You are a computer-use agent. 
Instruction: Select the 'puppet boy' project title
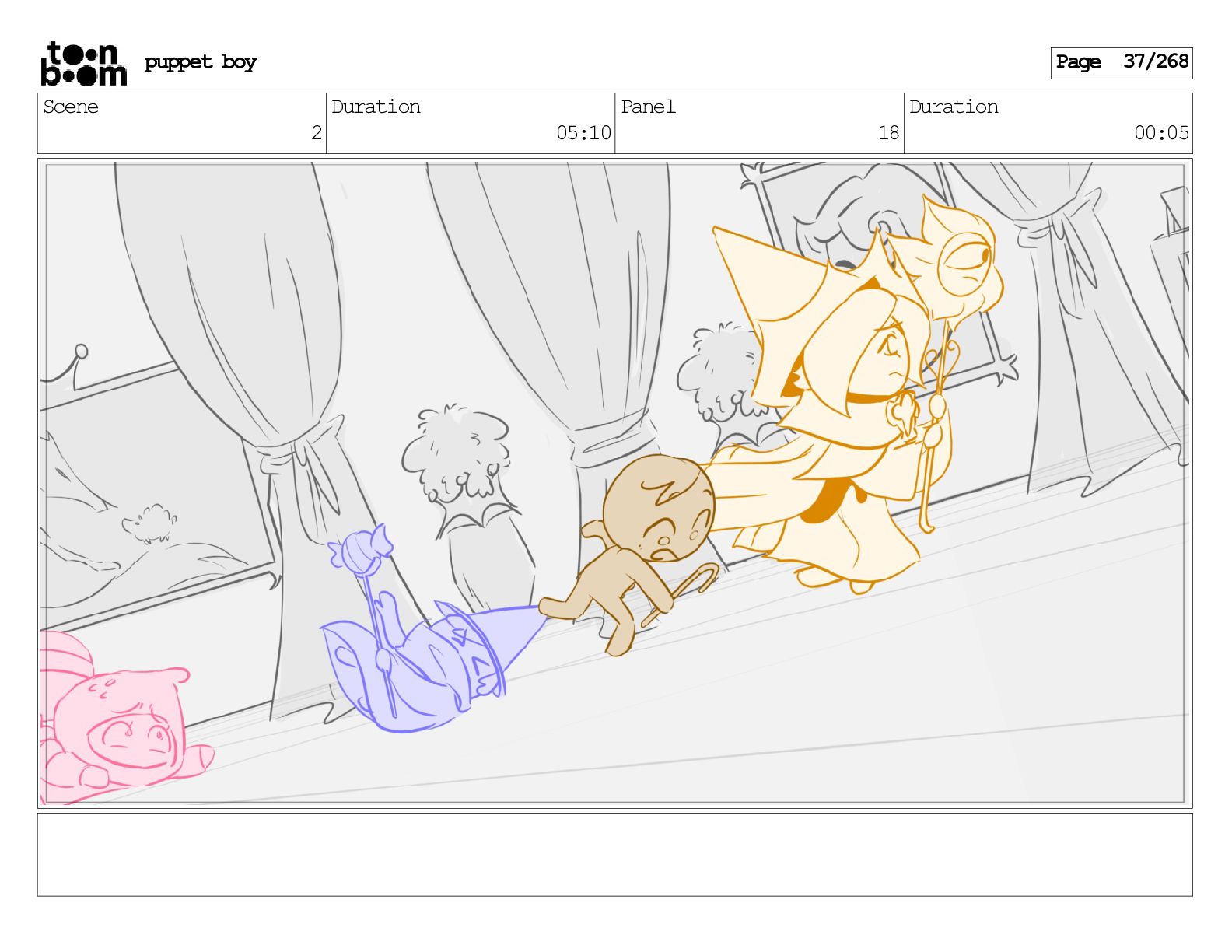pyautogui.click(x=200, y=62)
